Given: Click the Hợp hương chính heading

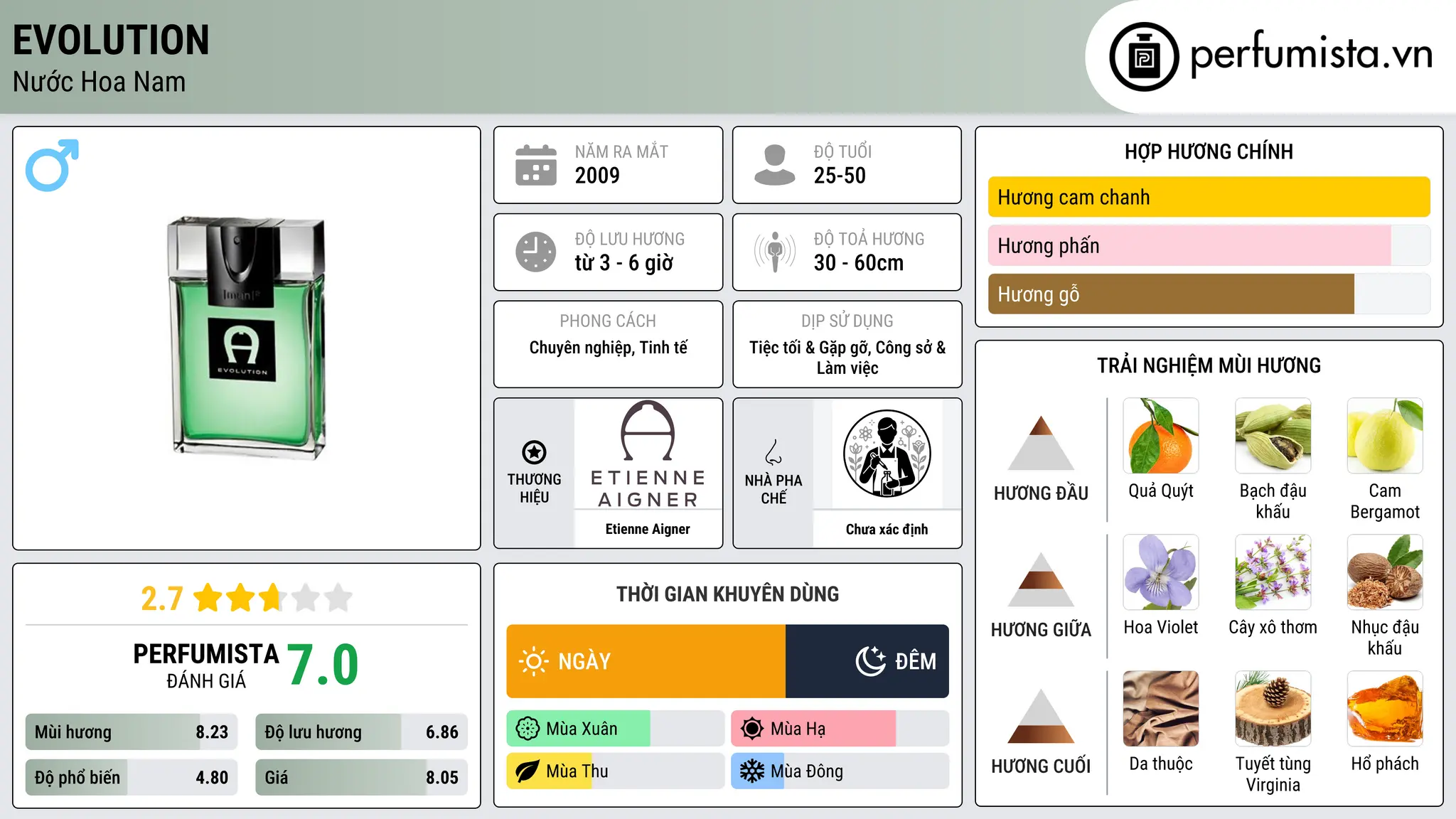Looking at the screenshot, I should point(1209,151).
